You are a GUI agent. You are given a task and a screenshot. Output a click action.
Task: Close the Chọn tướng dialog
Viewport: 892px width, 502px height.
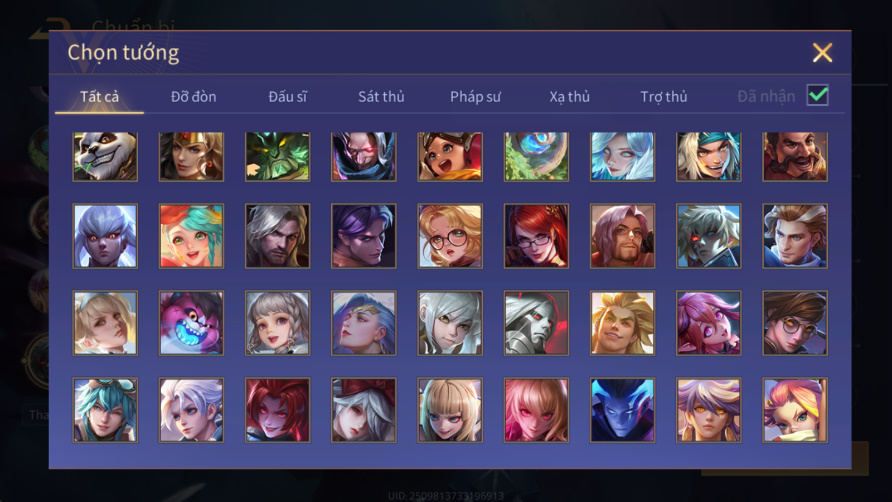tap(822, 53)
